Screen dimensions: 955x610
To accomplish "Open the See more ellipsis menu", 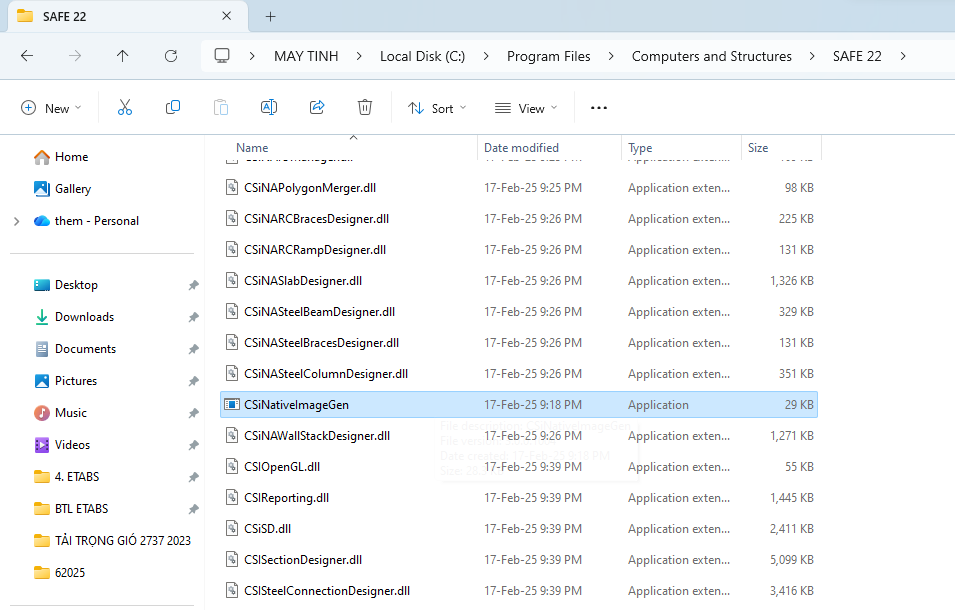I will [x=599, y=108].
